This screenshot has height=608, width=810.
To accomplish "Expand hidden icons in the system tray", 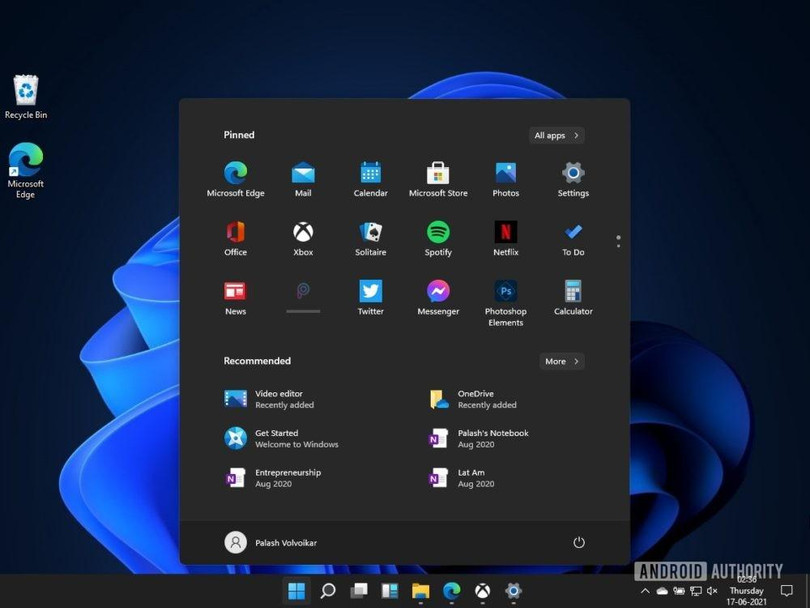I will pyautogui.click(x=644, y=590).
